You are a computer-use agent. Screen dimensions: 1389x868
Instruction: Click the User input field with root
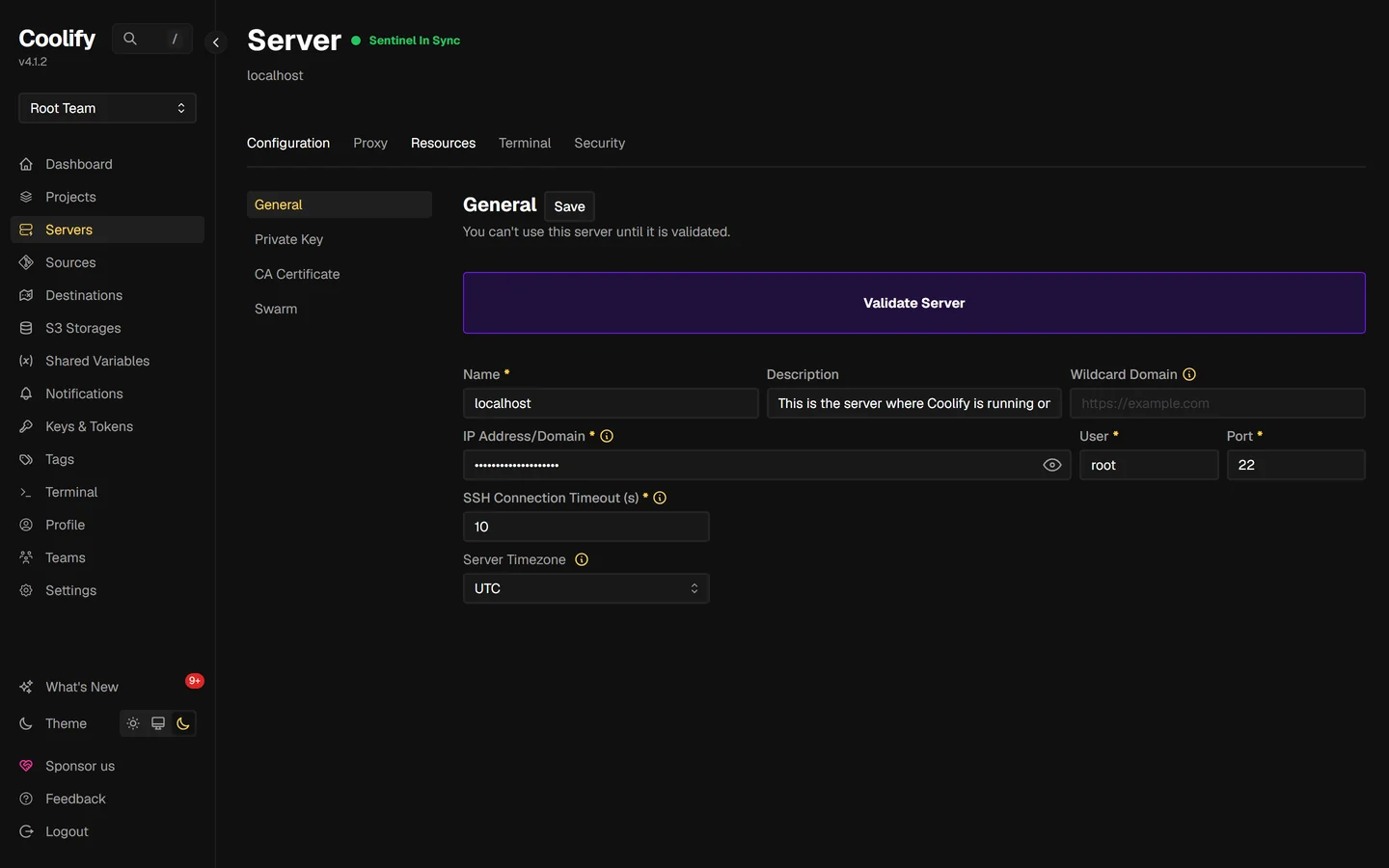click(1149, 465)
